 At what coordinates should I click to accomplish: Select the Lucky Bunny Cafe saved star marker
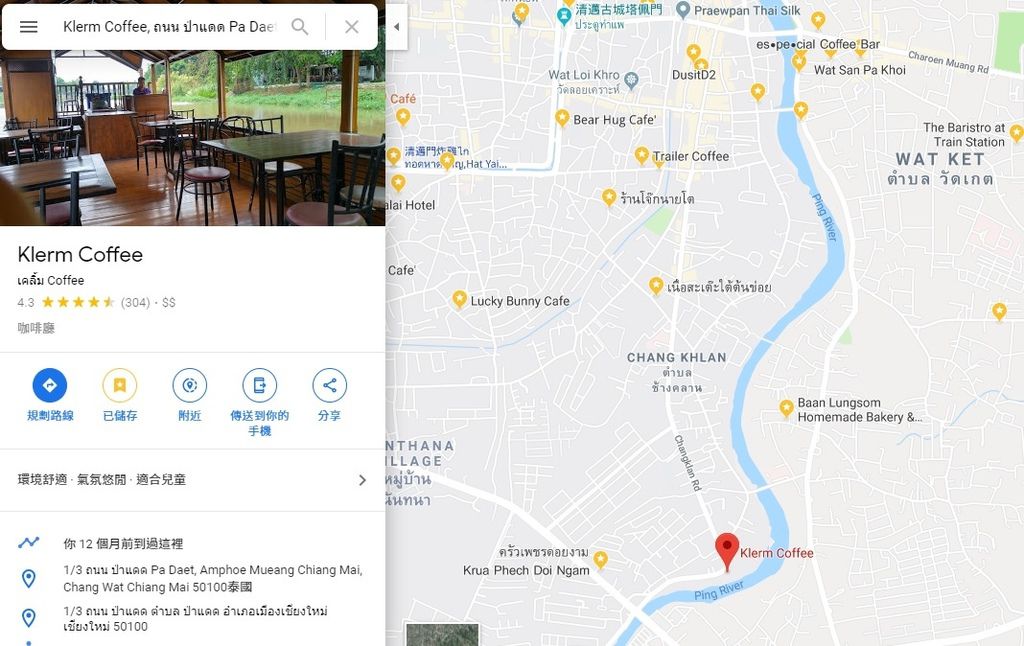click(460, 300)
